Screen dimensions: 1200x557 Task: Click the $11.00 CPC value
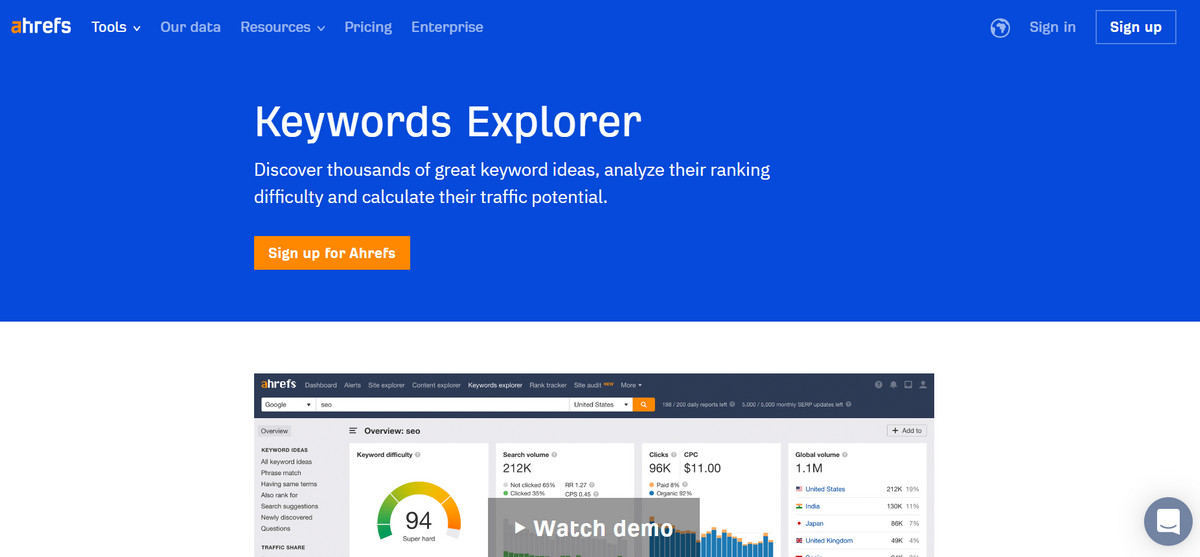click(x=702, y=468)
